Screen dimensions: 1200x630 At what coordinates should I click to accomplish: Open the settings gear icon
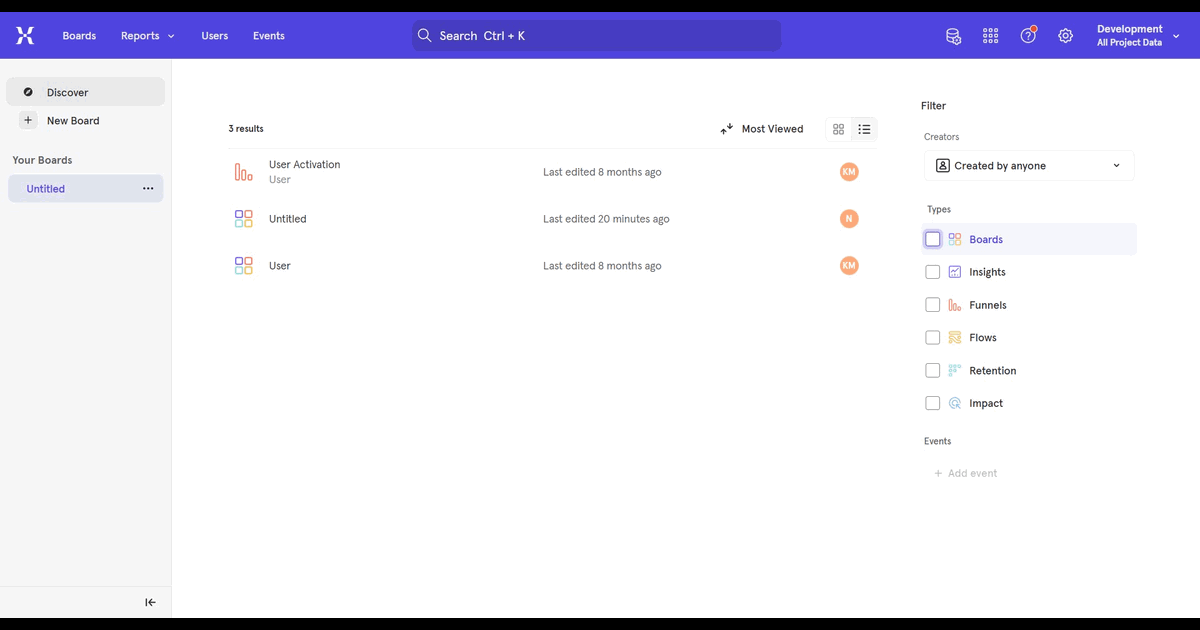[1066, 36]
